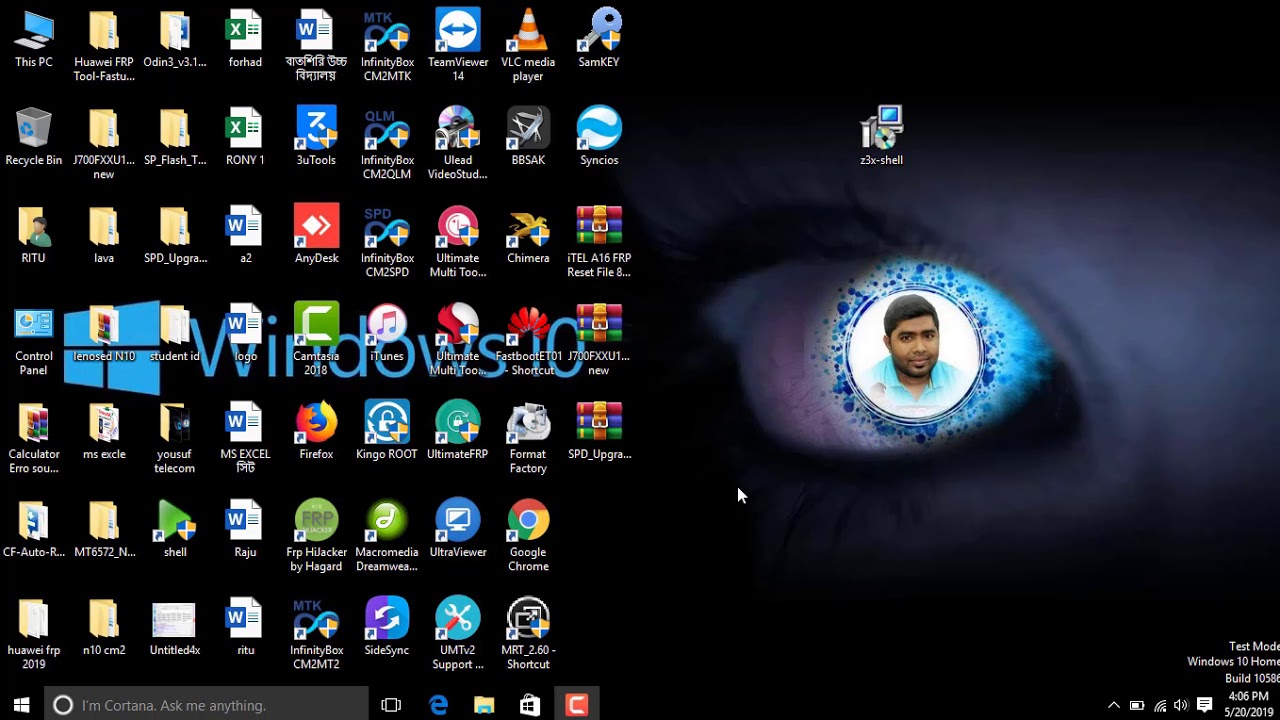
Task: Open ritu Word document
Action: [245, 627]
